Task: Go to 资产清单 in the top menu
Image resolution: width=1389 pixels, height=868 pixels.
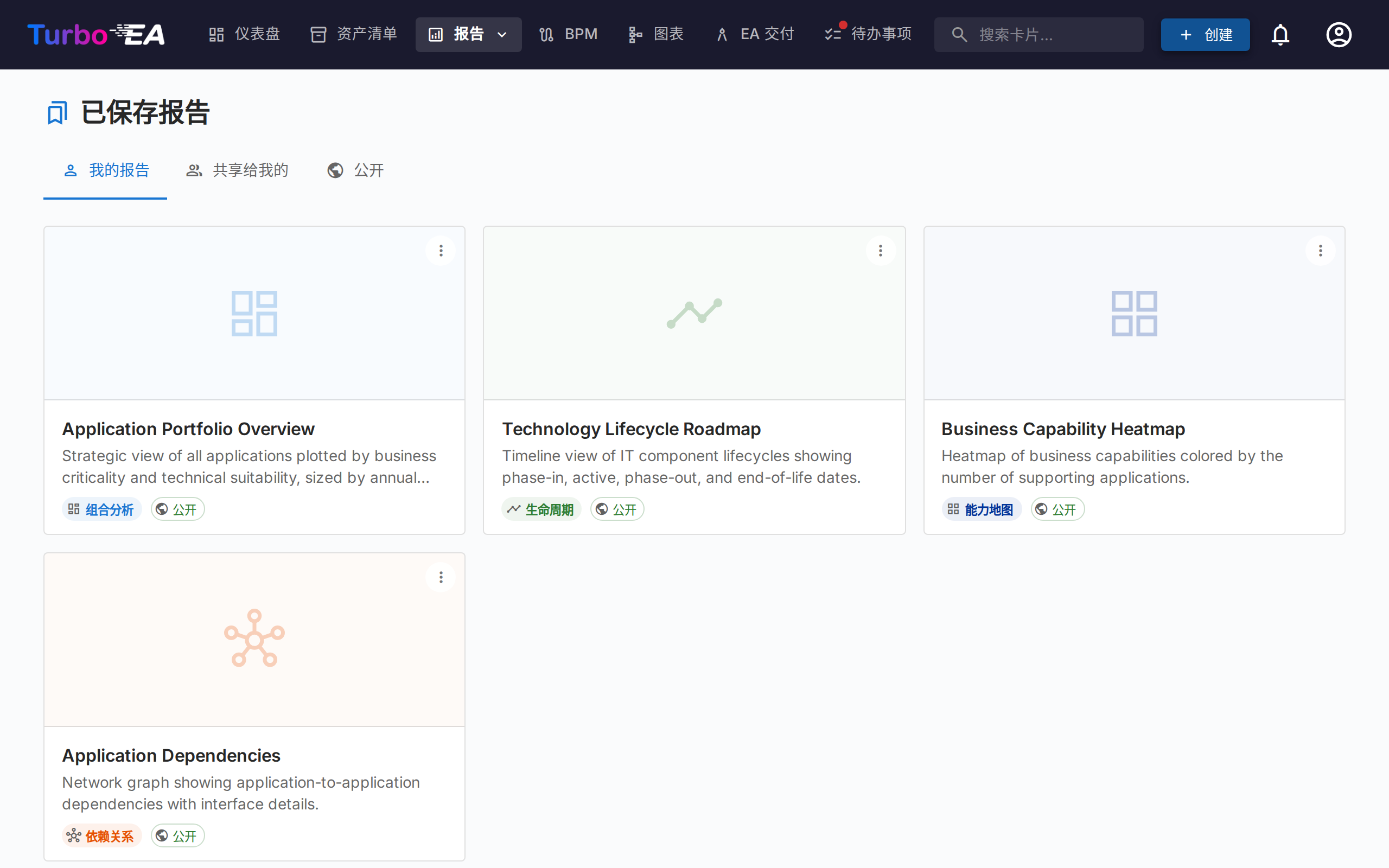Action: click(354, 34)
